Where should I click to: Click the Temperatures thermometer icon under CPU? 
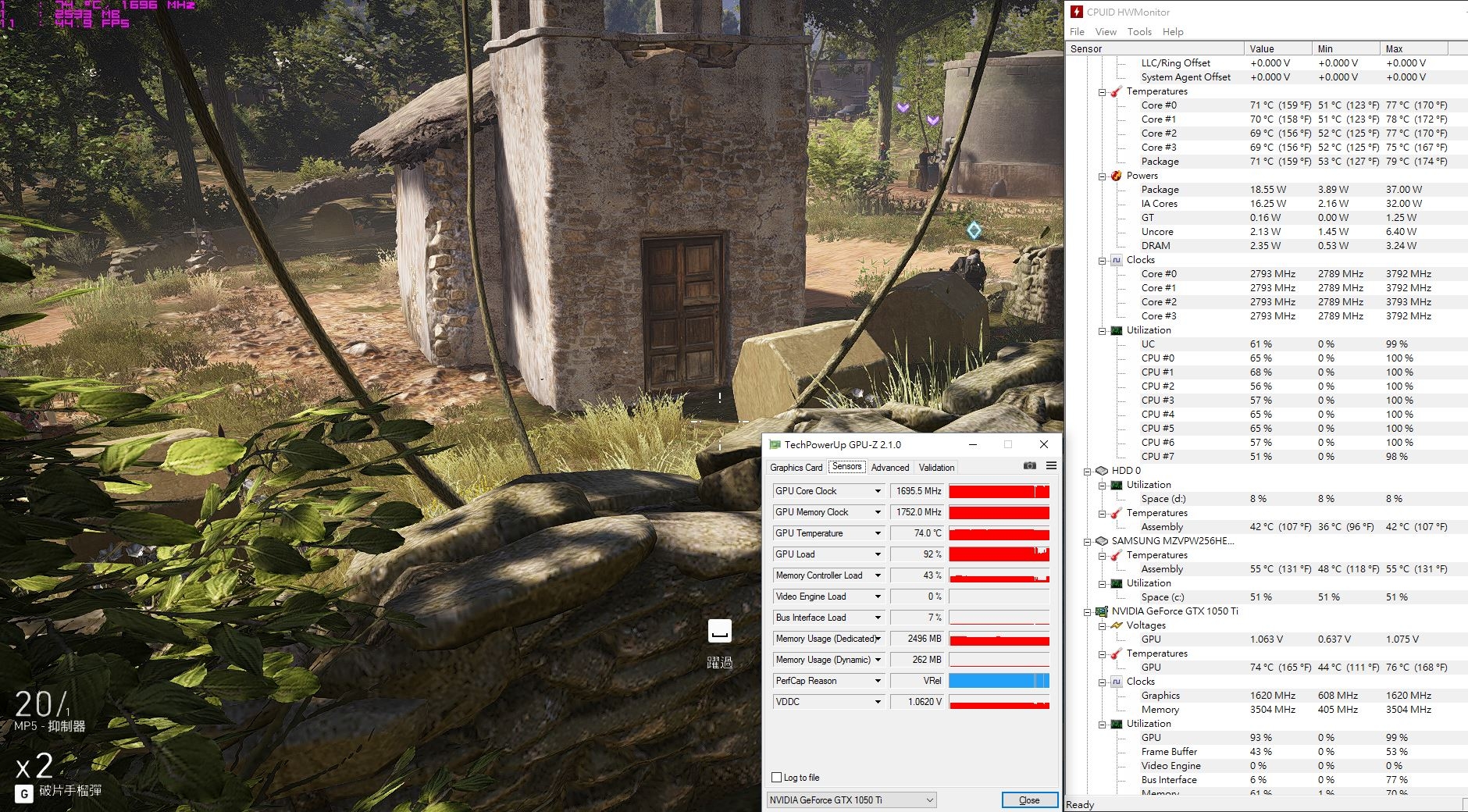(1117, 91)
